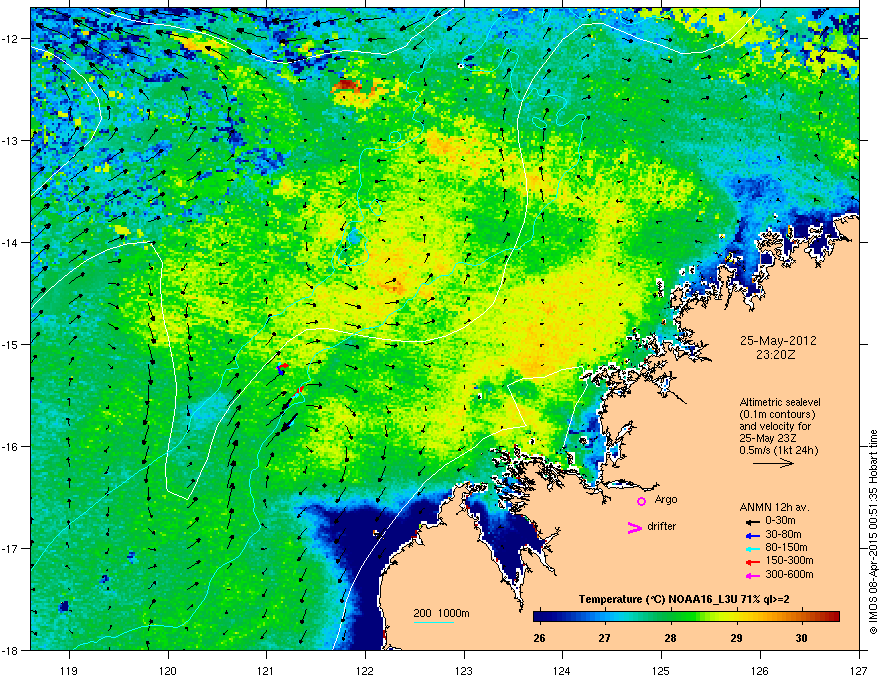This screenshot has height=680, width=880.
Task: Click the red 150-300m legend arrow
Action: point(753,562)
